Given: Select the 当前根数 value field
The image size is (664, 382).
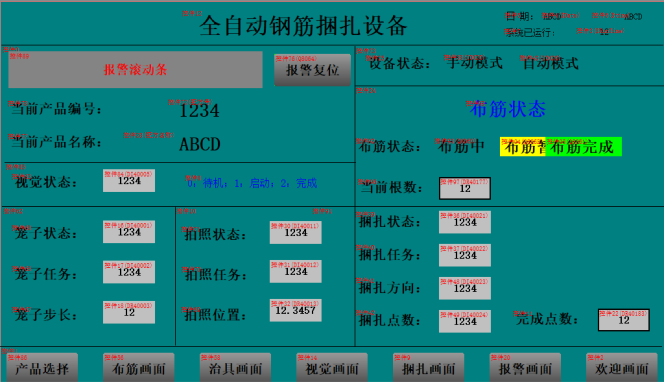Looking at the screenshot, I should (x=465, y=188).
